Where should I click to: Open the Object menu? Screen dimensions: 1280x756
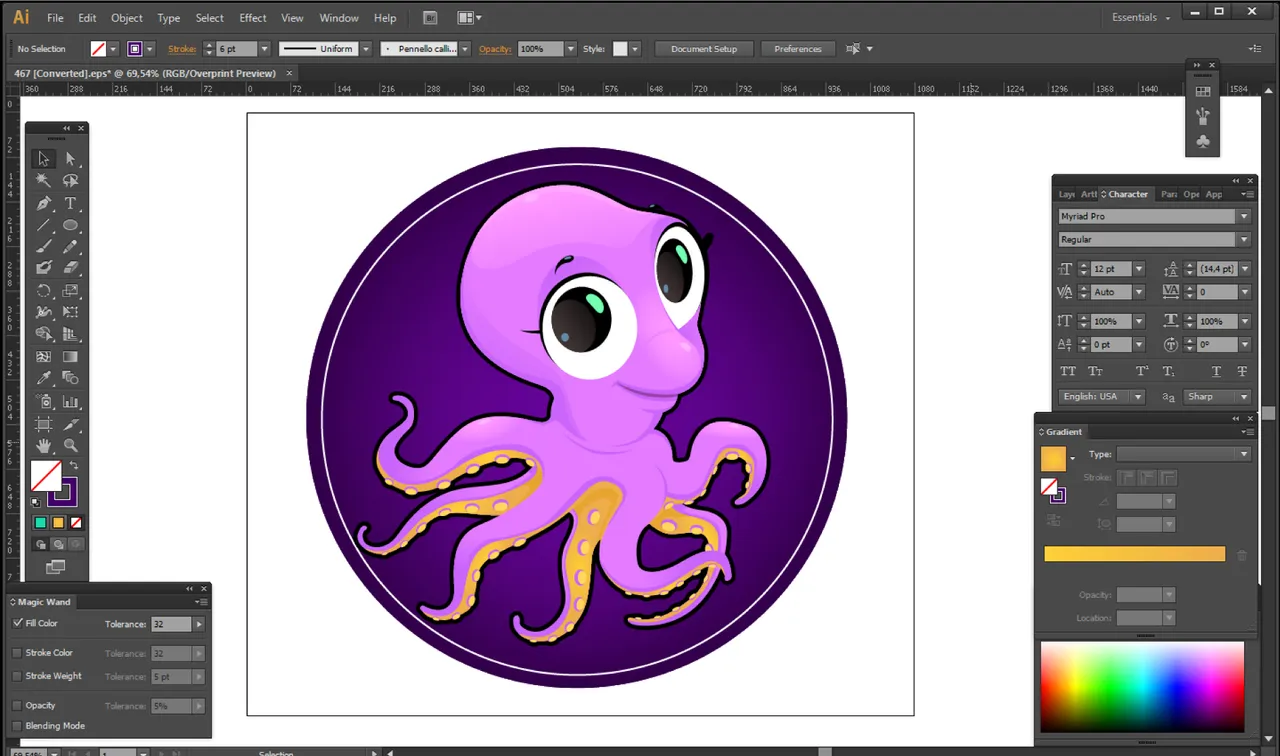coord(127,18)
